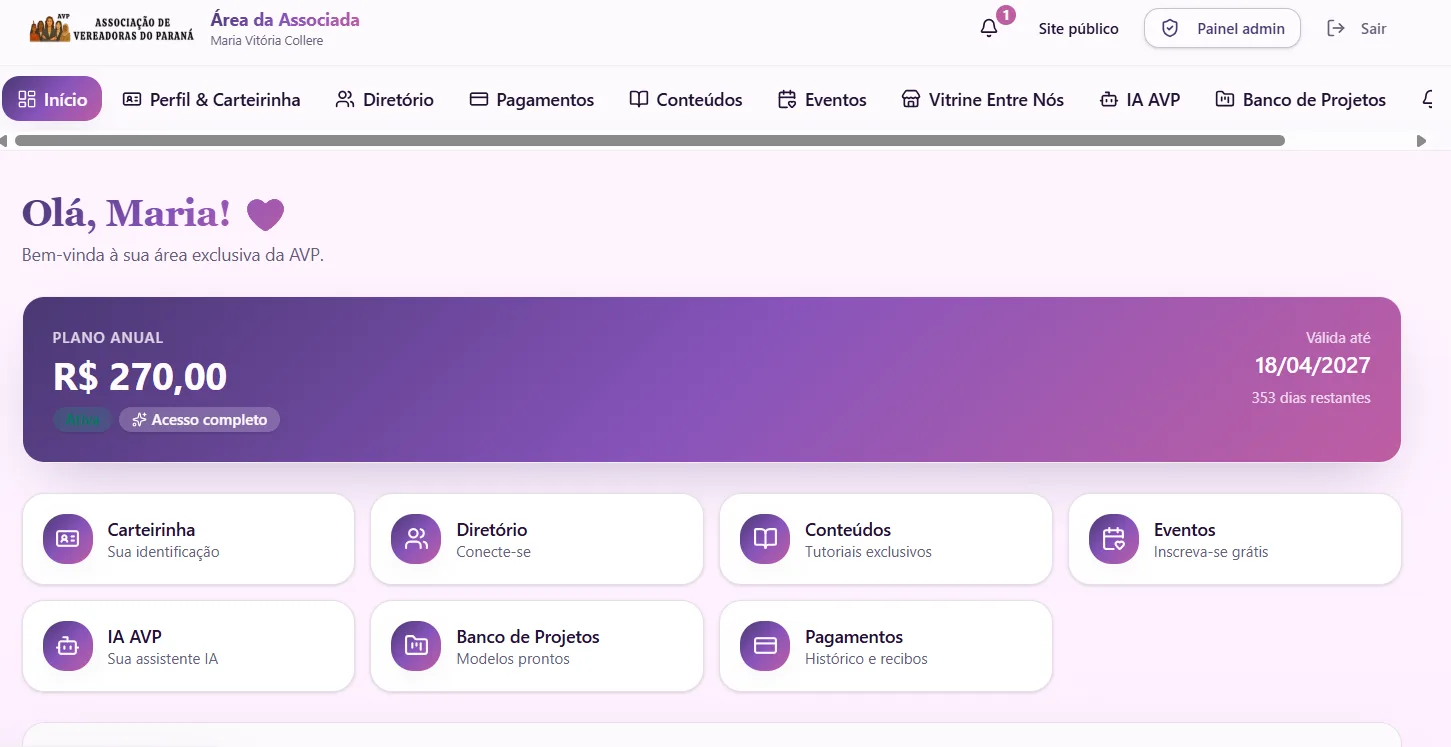This screenshot has height=747, width=1451.
Task: Click the sparkle icon in Acesso completo badge
Action: [139, 420]
